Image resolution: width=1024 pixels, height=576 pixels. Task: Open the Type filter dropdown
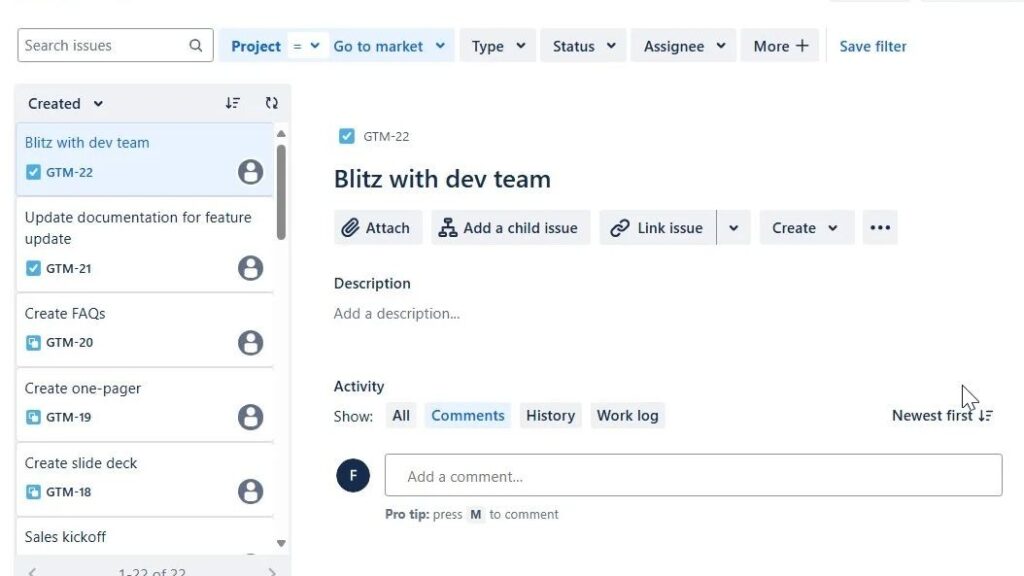[x=498, y=46]
